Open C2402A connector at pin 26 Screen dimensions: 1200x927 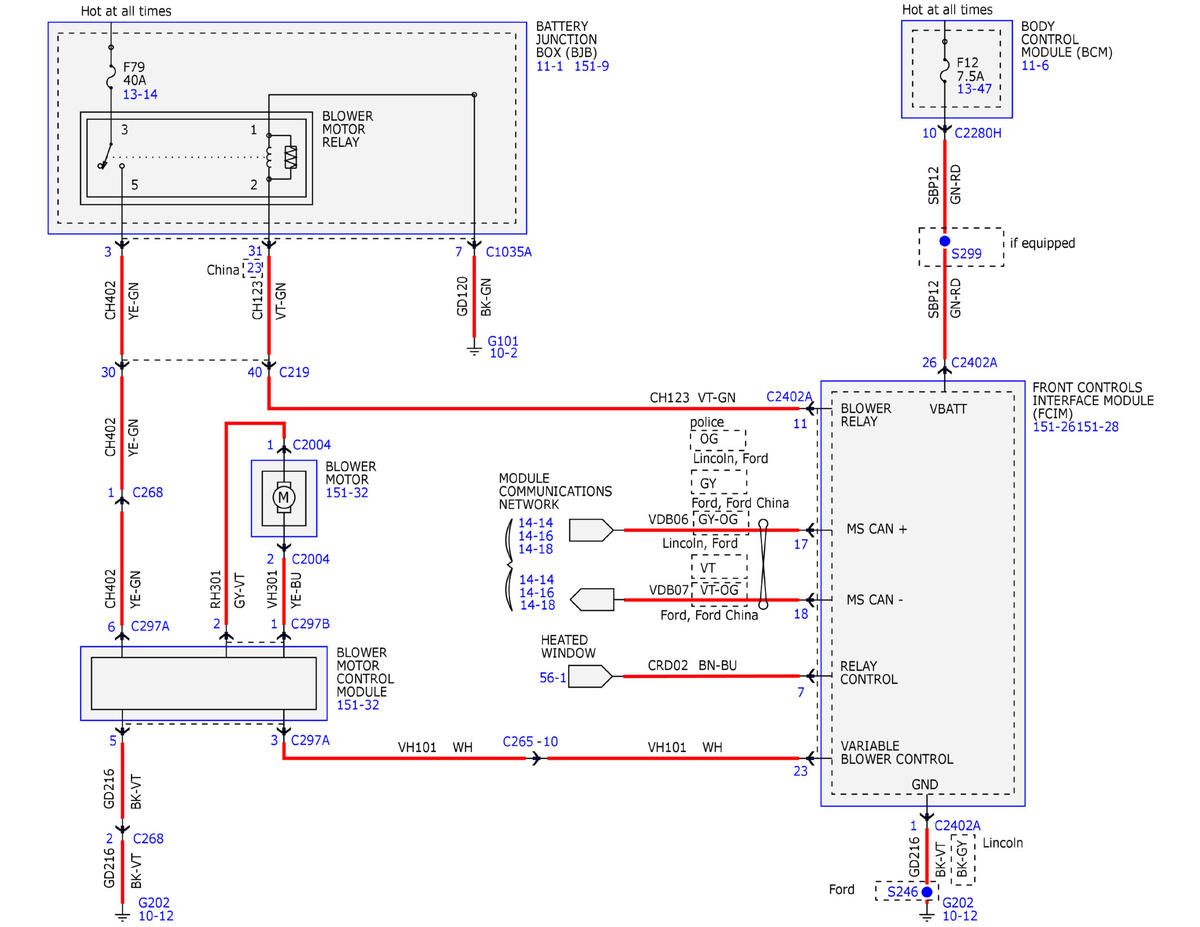click(x=974, y=363)
